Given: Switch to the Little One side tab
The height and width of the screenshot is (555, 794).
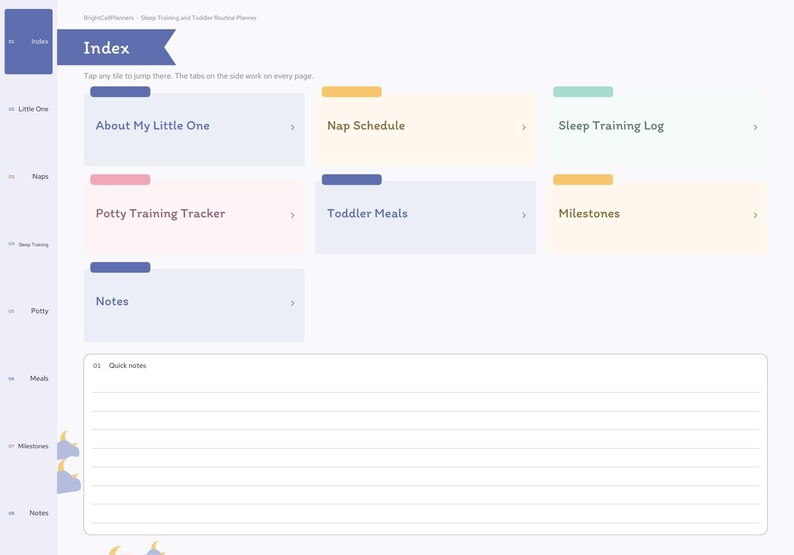Looking at the screenshot, I should point(28,109).
